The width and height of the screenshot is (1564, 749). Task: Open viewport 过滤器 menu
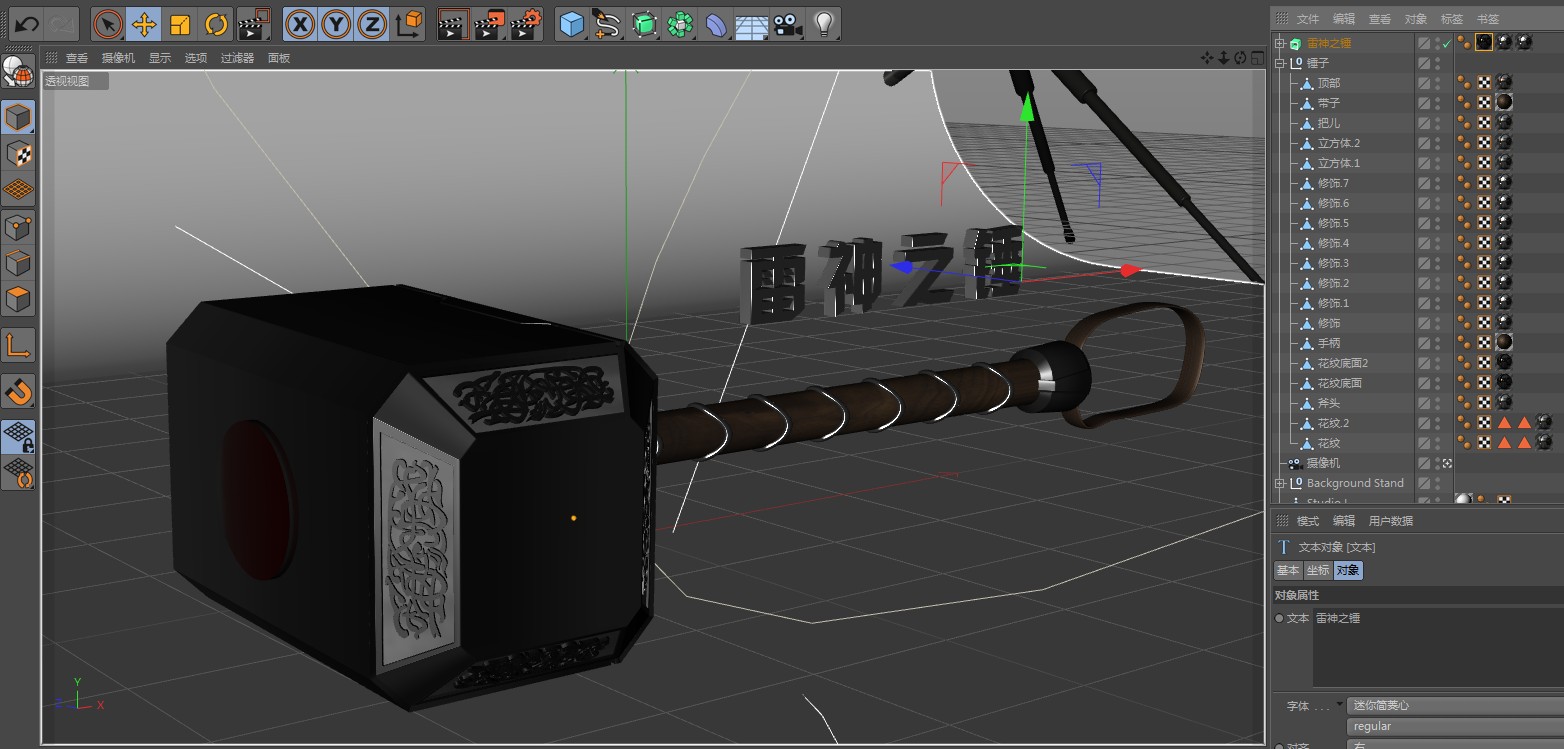click(237, 58)
